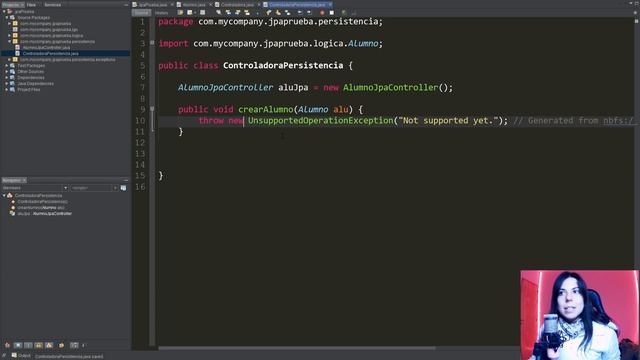Expand the Test Packages node
Screen dimensions: 640x360
click(7, 65)
